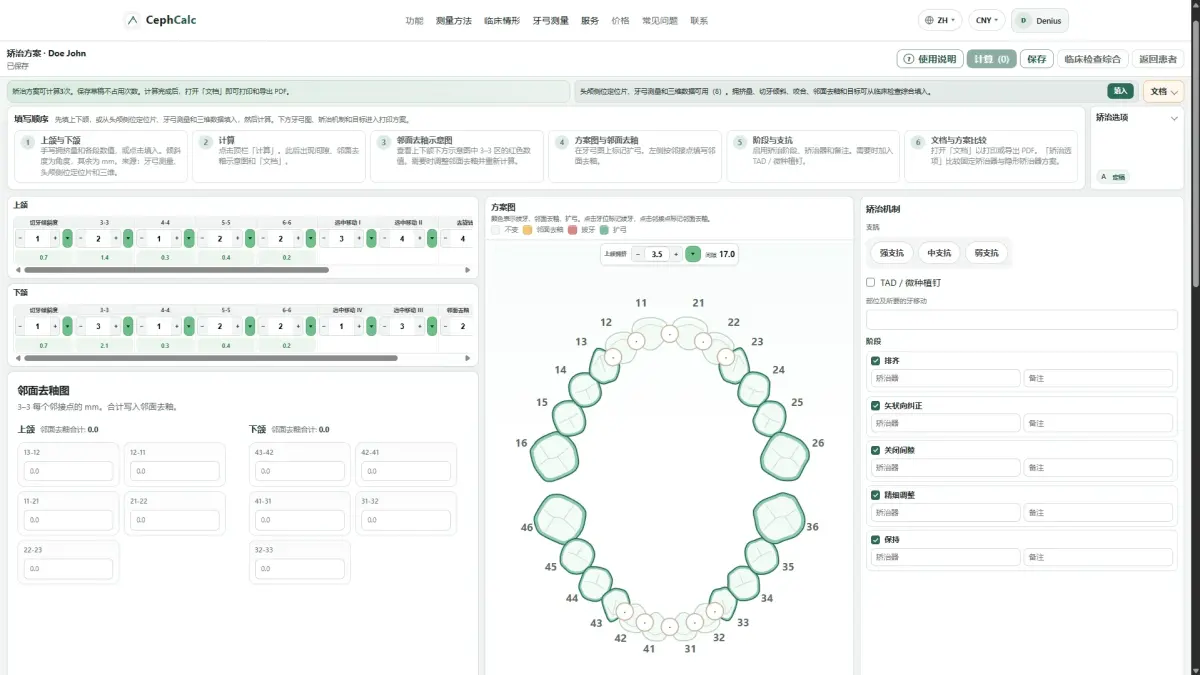Click the plus stepper for upper 3-3

pyautogui.click(x=115, y=239)
